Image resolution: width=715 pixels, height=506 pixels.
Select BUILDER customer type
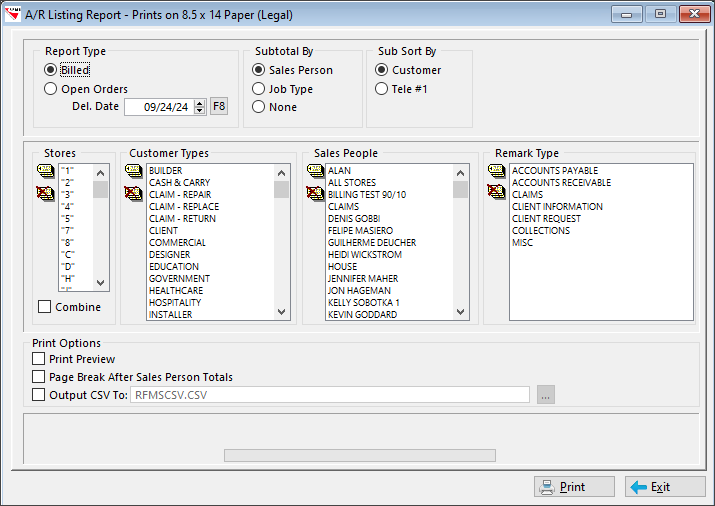click(x=165, y=170)
